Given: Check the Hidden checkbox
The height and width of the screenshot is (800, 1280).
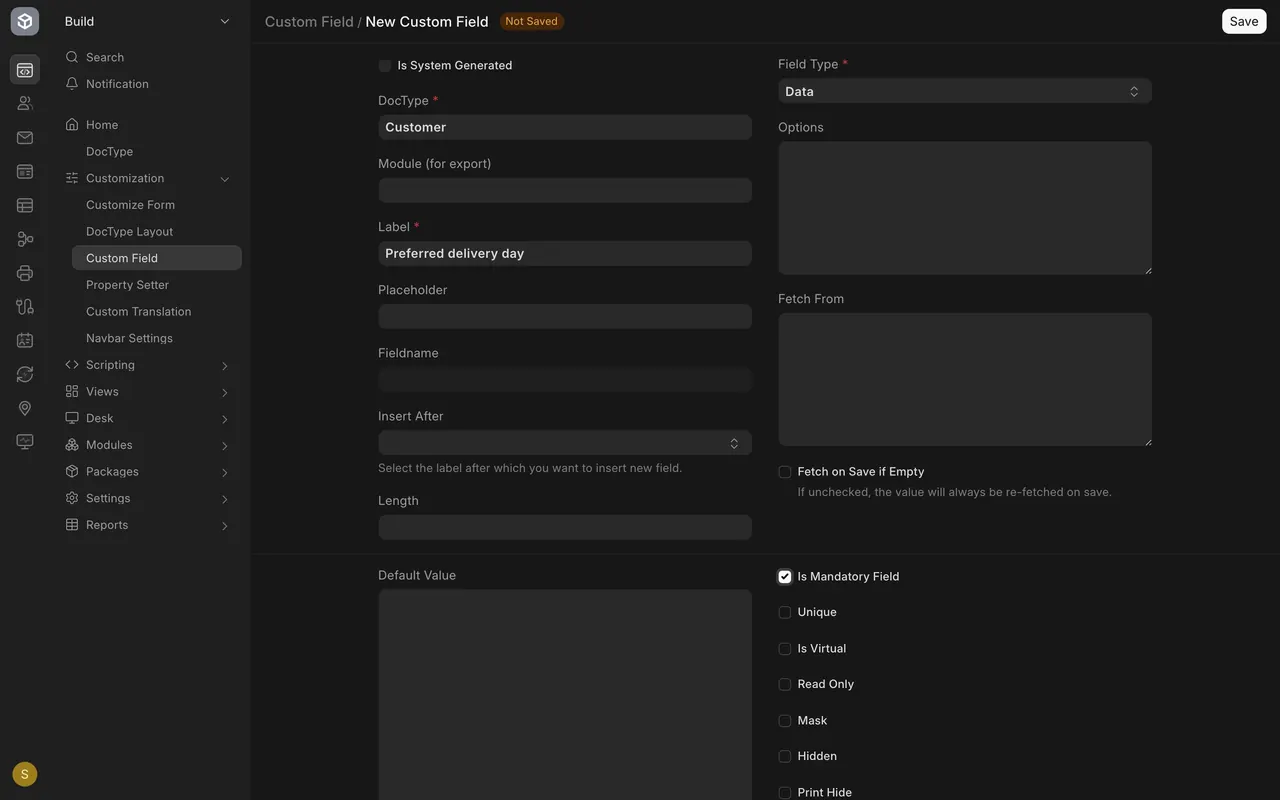Looking at the screenshot, I should tap(785, 757).
